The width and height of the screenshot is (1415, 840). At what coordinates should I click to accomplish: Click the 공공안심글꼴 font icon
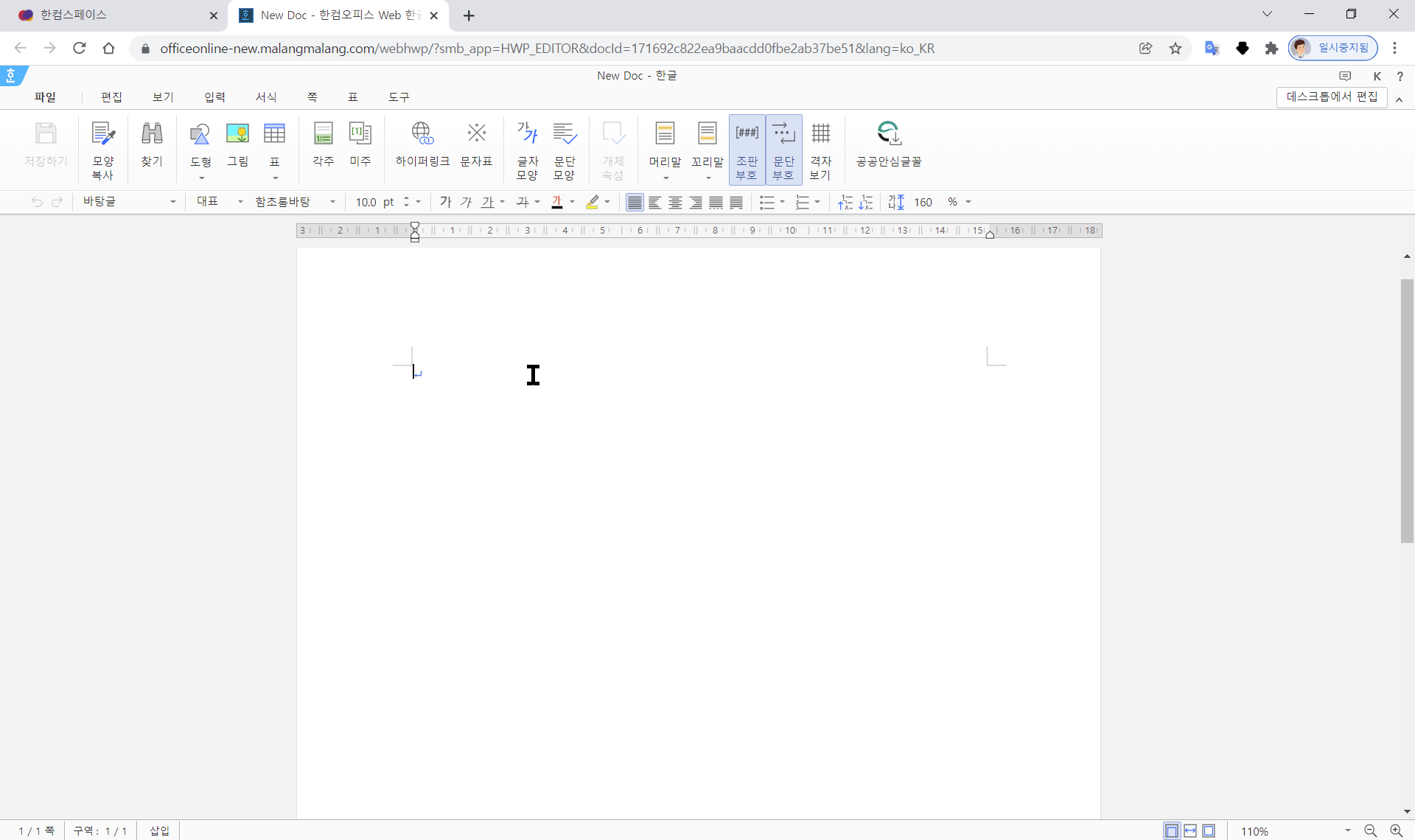coord(888,134)
